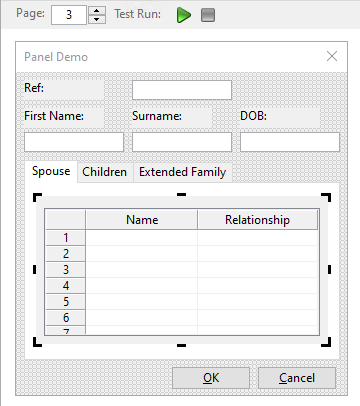
Task: Click the Surname text box
Action: [x=182, y=142]
